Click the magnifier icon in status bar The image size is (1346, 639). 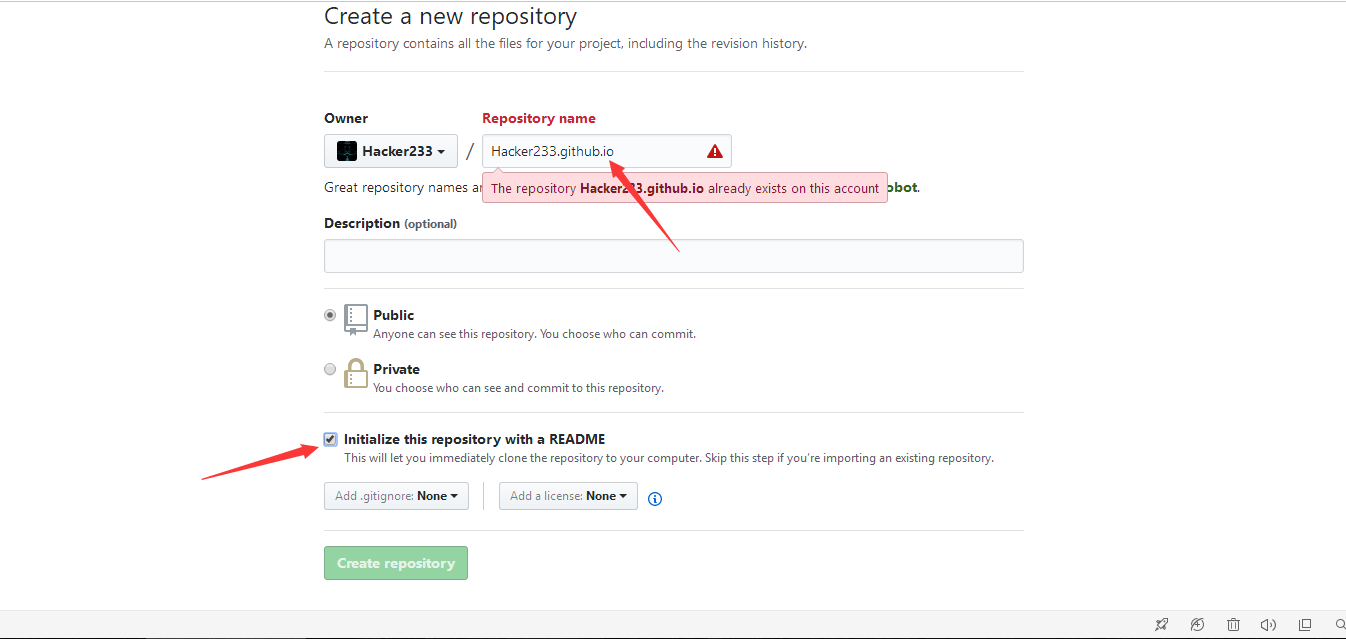click(x=1340, y=624)
